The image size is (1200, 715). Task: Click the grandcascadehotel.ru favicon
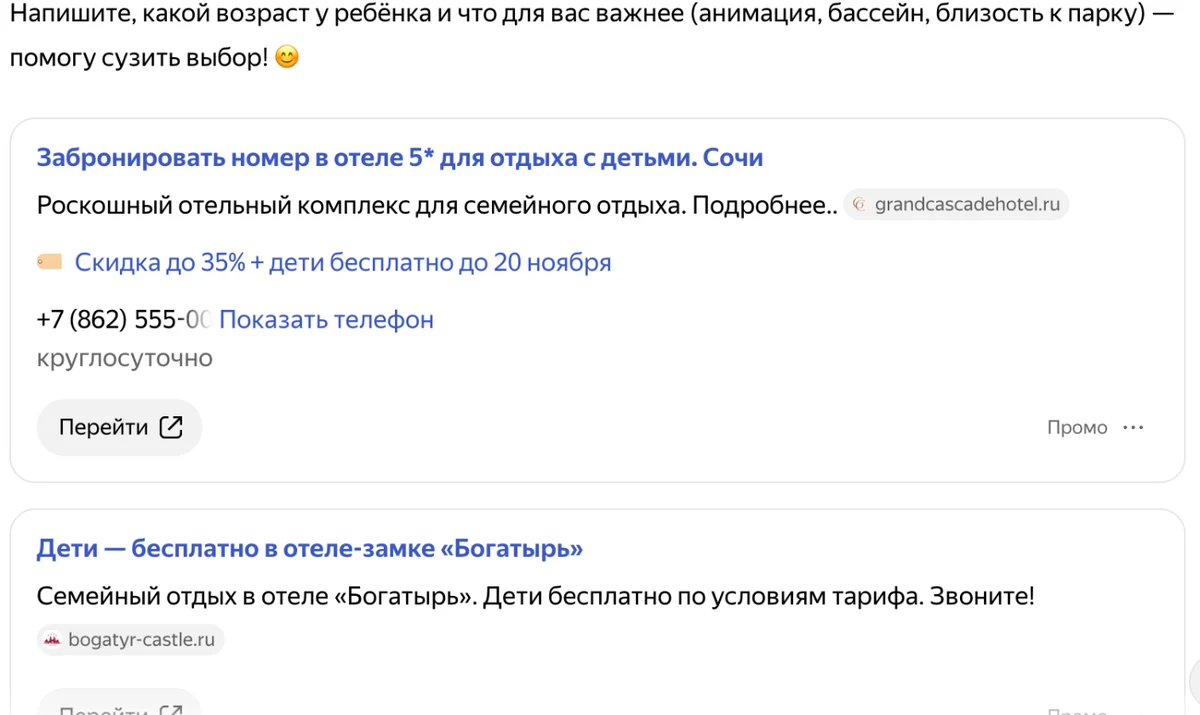click(x=859, y=205)
